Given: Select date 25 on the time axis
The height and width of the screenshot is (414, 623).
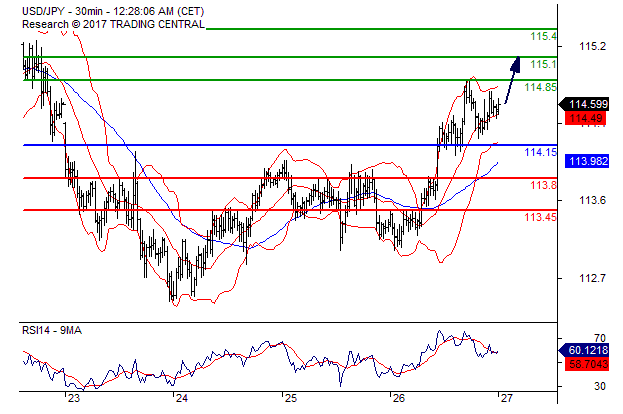Looking at the screenshot, I should pos(290,399).
